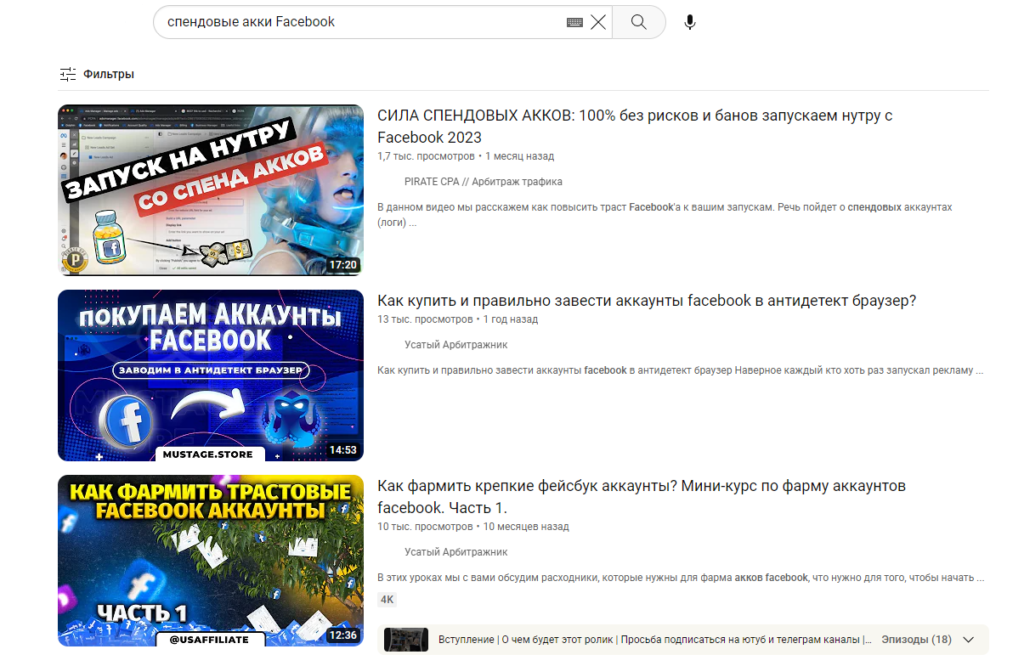
Task: Click the filter sliders icon next to Фильтры
Action: tap(67, 74)
